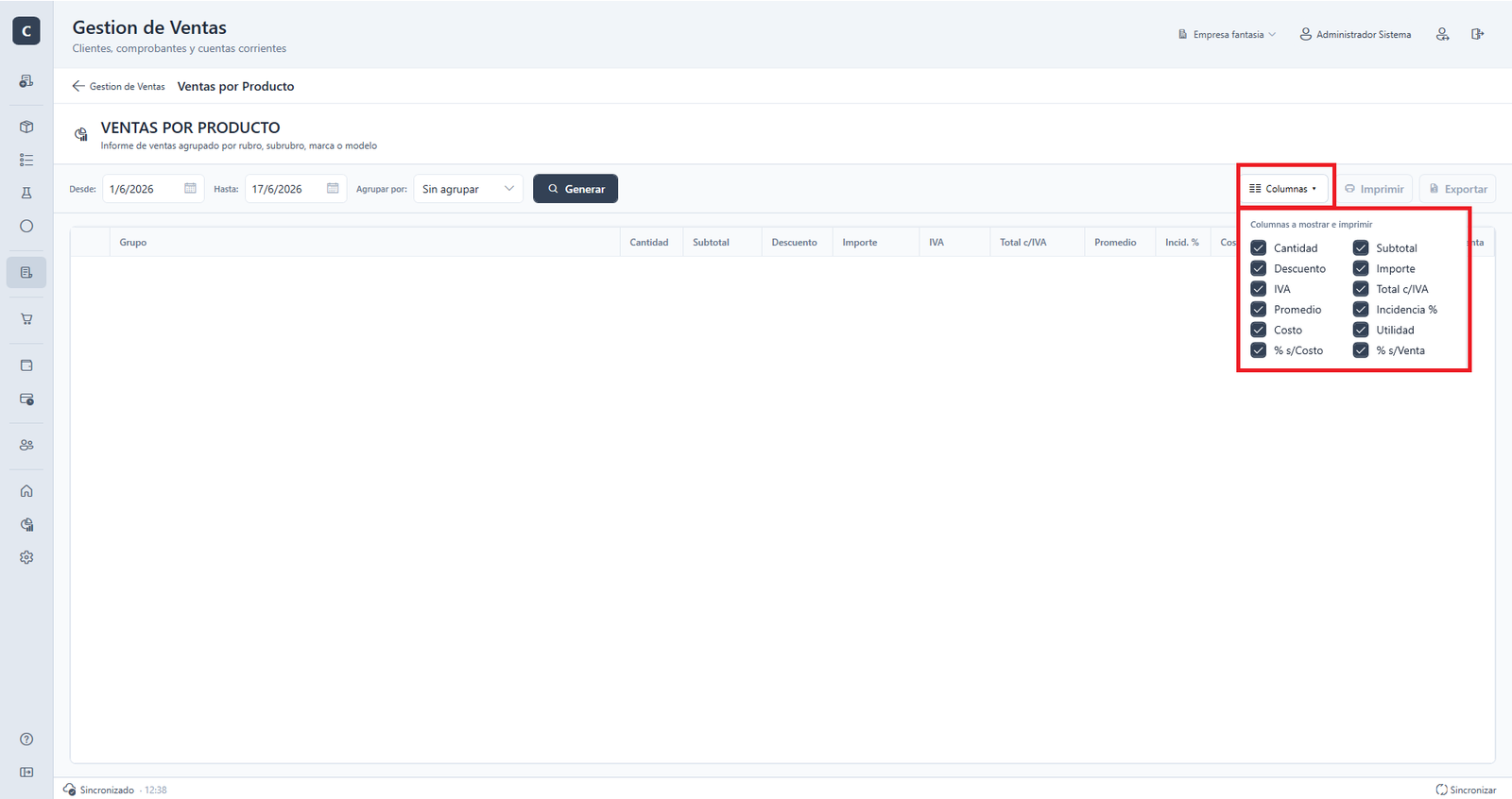Disable the Descuento column checkbox
Viewport: 1512px width, 799px height.
pos(1259,268)
